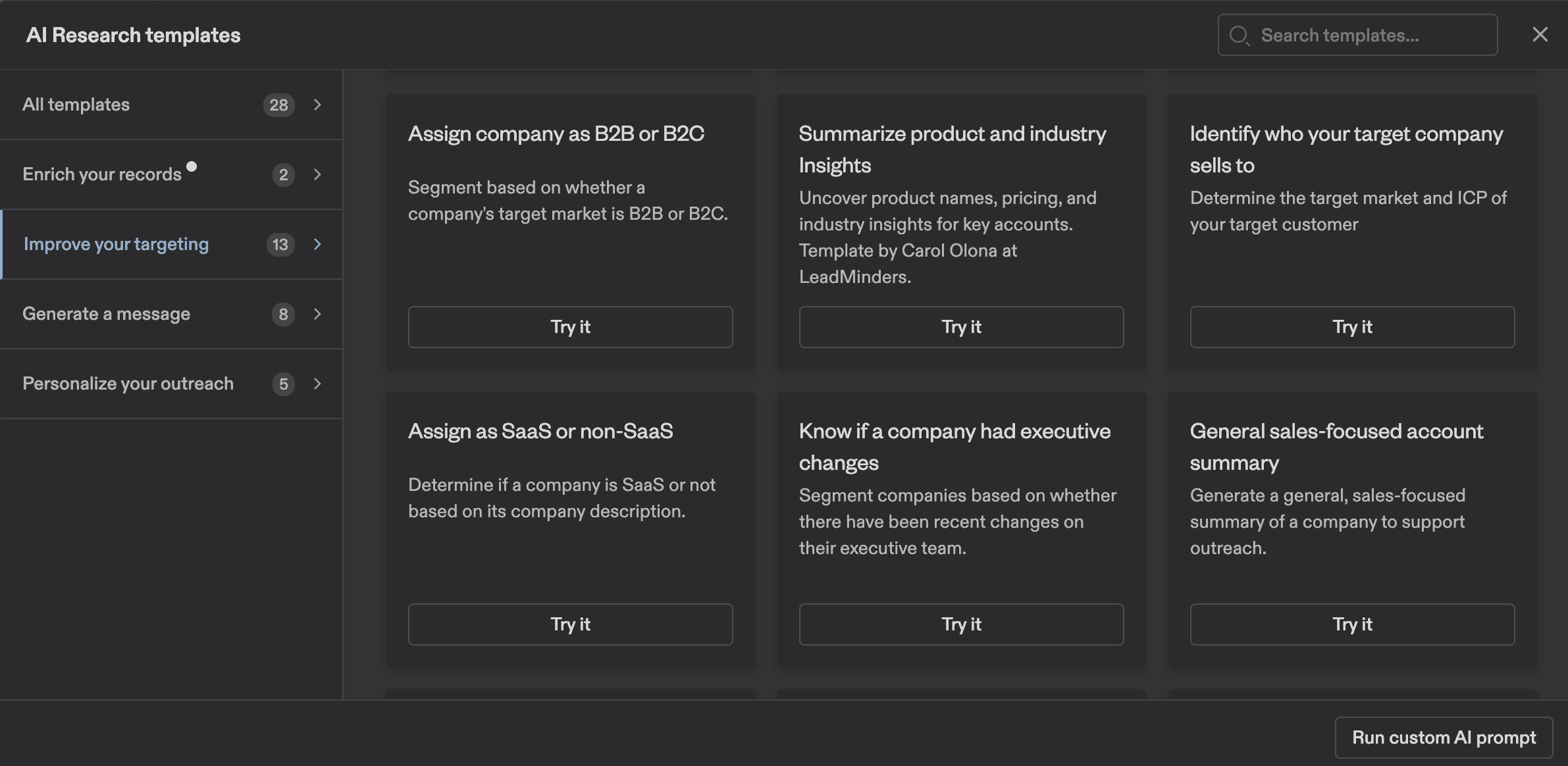Image resolution: width=1568 pixels, height=766 pixels.
Task: Try the Know if a company had executive changes template
Action: [960, 624]
